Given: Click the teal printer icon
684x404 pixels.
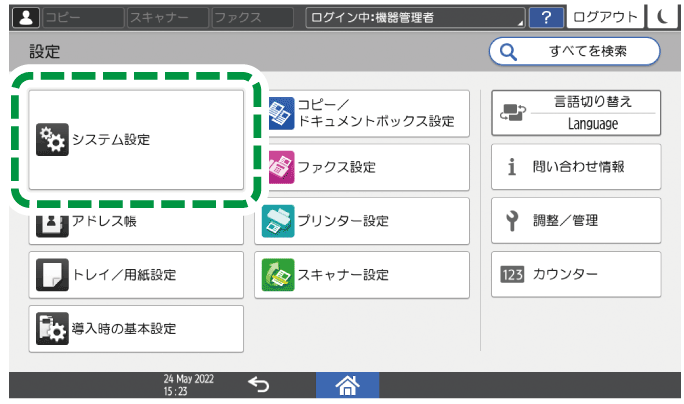Looking at the screenshot, I should pos(278,221).
